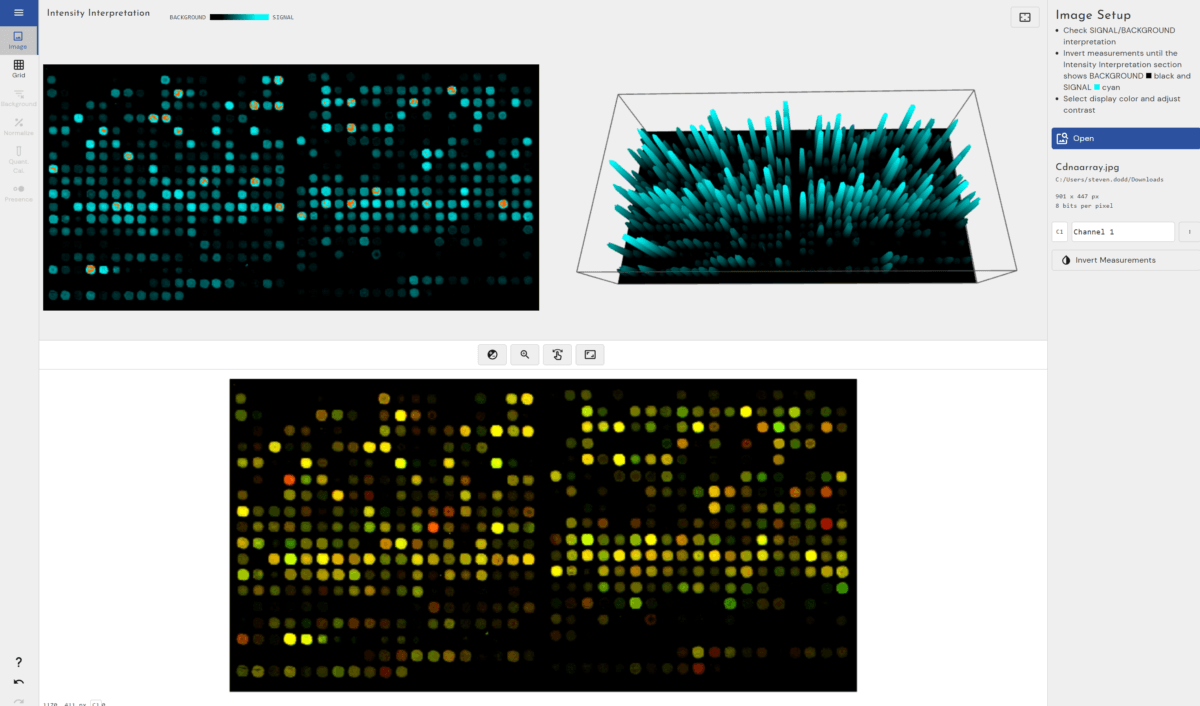Select the Grid step in the sidebar
Viewport: 1200px width, 706px height.
pos(18,68)
